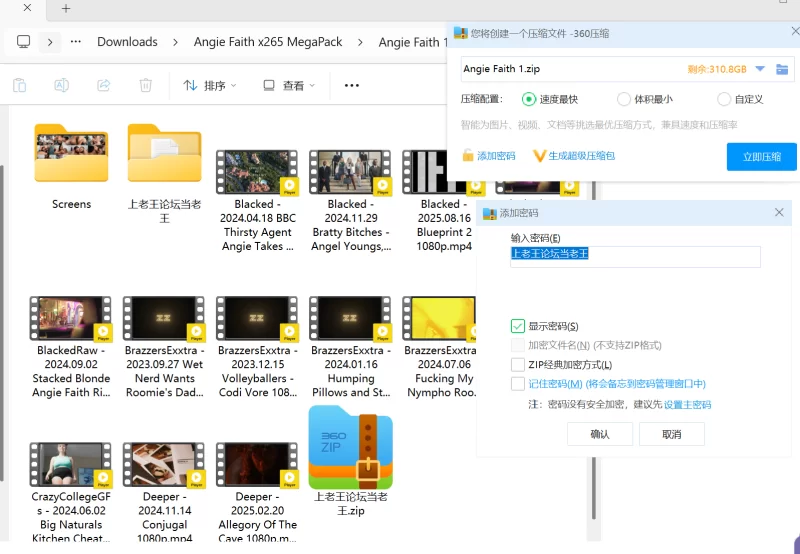Click the 立即压缩 button
This screenshot has width=800, height=554.
[x=761, y=157]
